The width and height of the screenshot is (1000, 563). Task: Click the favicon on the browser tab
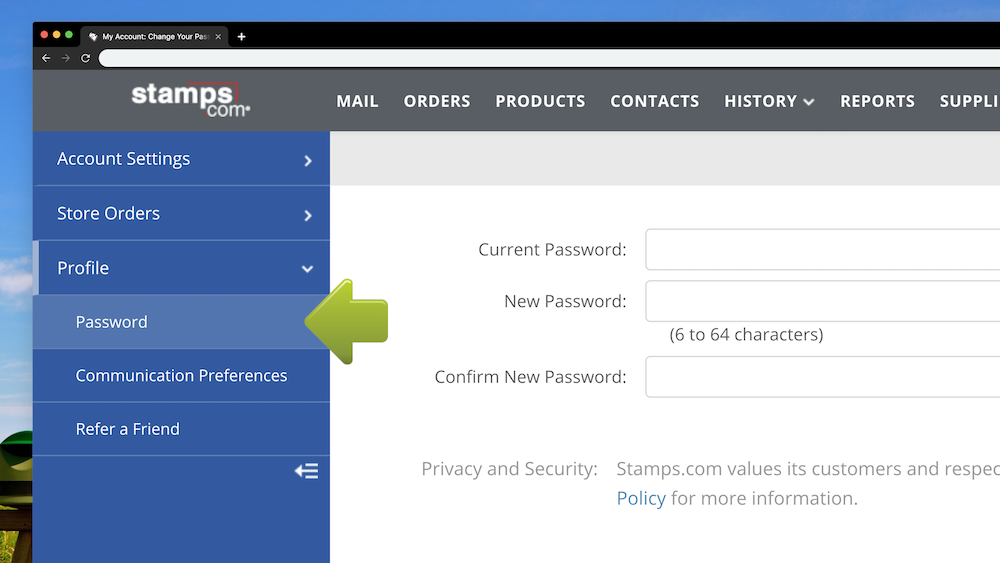pyautogui.click(x=93, y=37)
